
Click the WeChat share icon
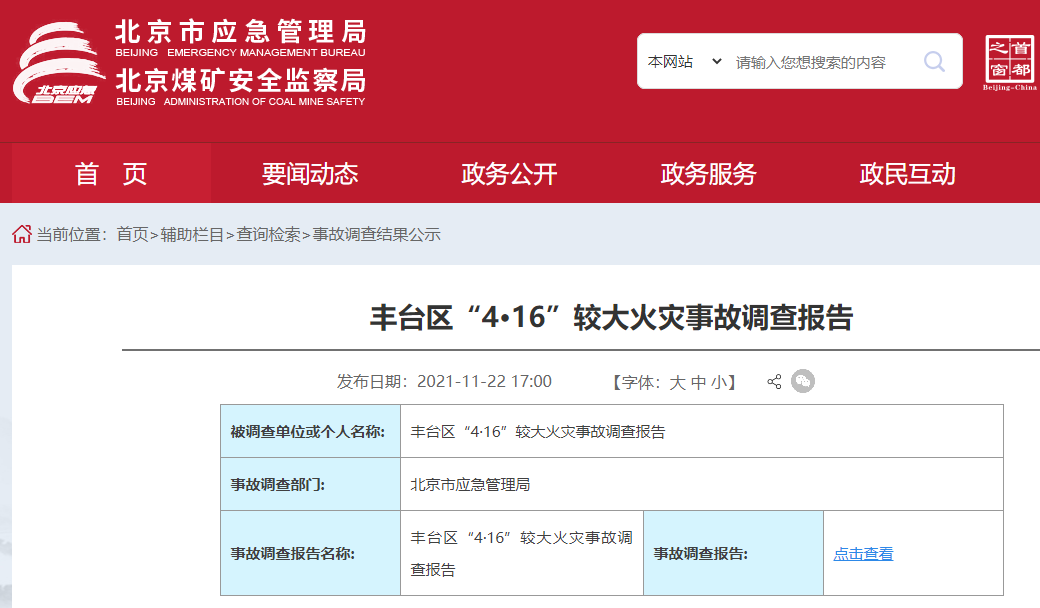(x=803, y=381)
